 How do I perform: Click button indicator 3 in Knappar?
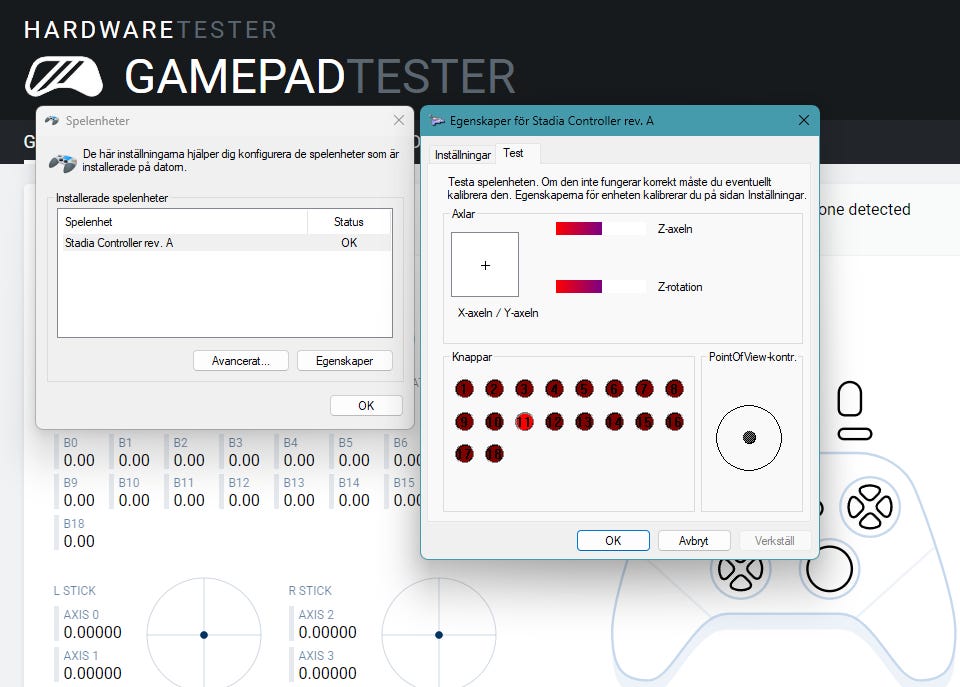524,389
